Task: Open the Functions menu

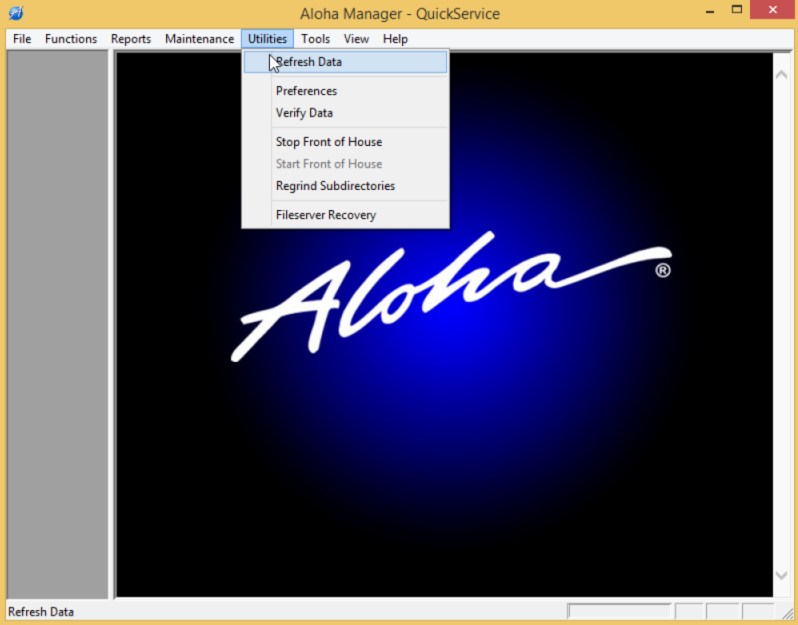Action: (71, 39)
